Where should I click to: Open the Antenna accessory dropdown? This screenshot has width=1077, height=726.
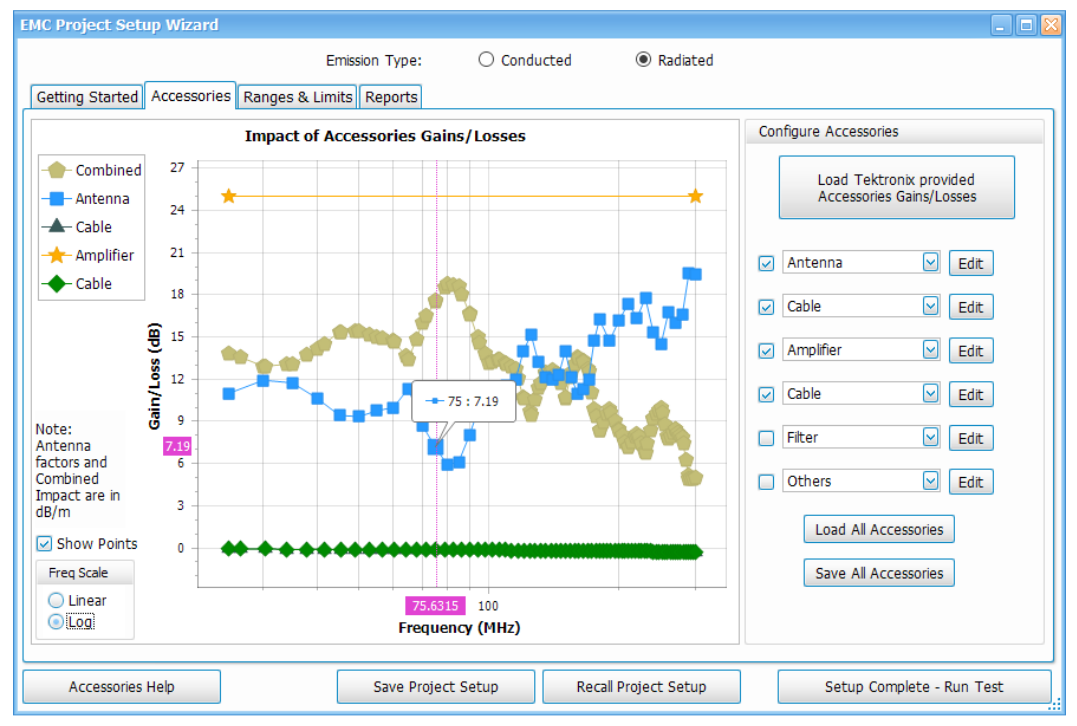[931, 262]
